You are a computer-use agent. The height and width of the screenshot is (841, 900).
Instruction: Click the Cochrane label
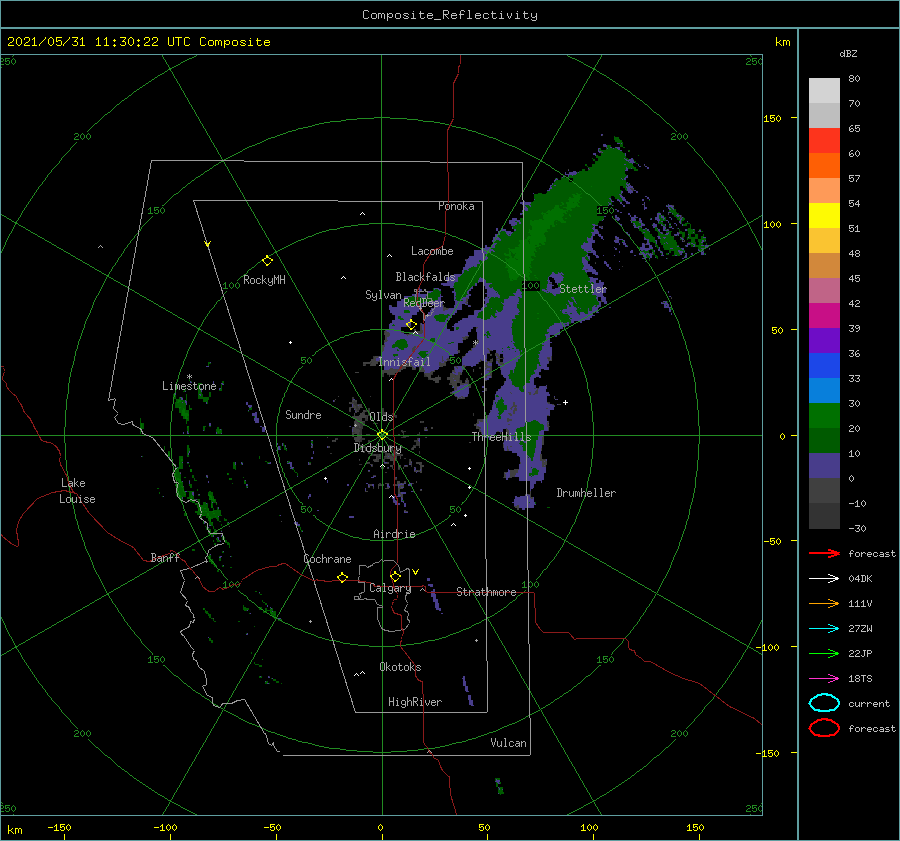click(327, 559)
